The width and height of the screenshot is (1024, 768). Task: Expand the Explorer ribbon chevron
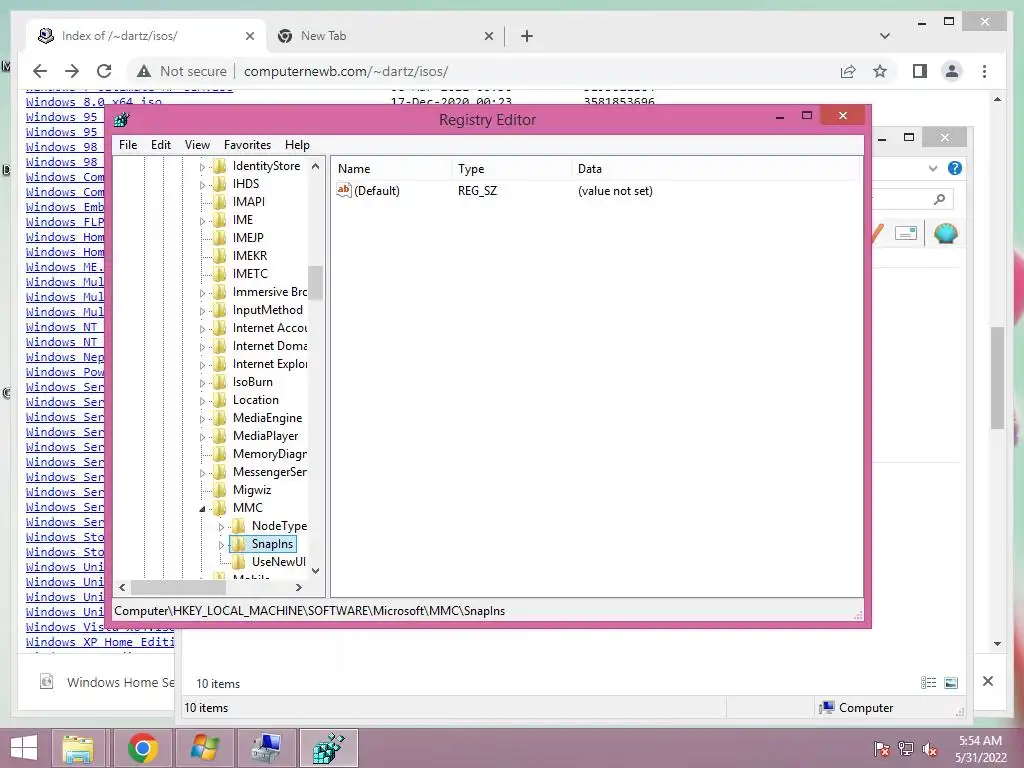pyautogui.click(x=933, y=168)
